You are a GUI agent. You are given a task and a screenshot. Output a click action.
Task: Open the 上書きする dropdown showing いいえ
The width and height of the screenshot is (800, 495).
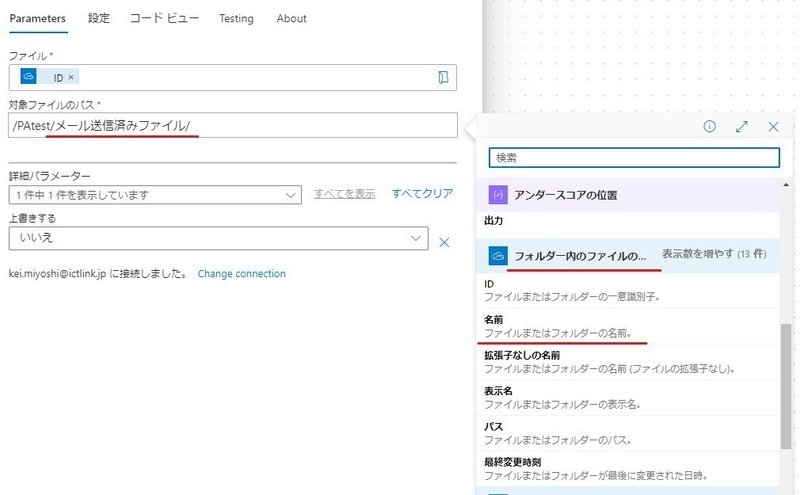(218, 238)
